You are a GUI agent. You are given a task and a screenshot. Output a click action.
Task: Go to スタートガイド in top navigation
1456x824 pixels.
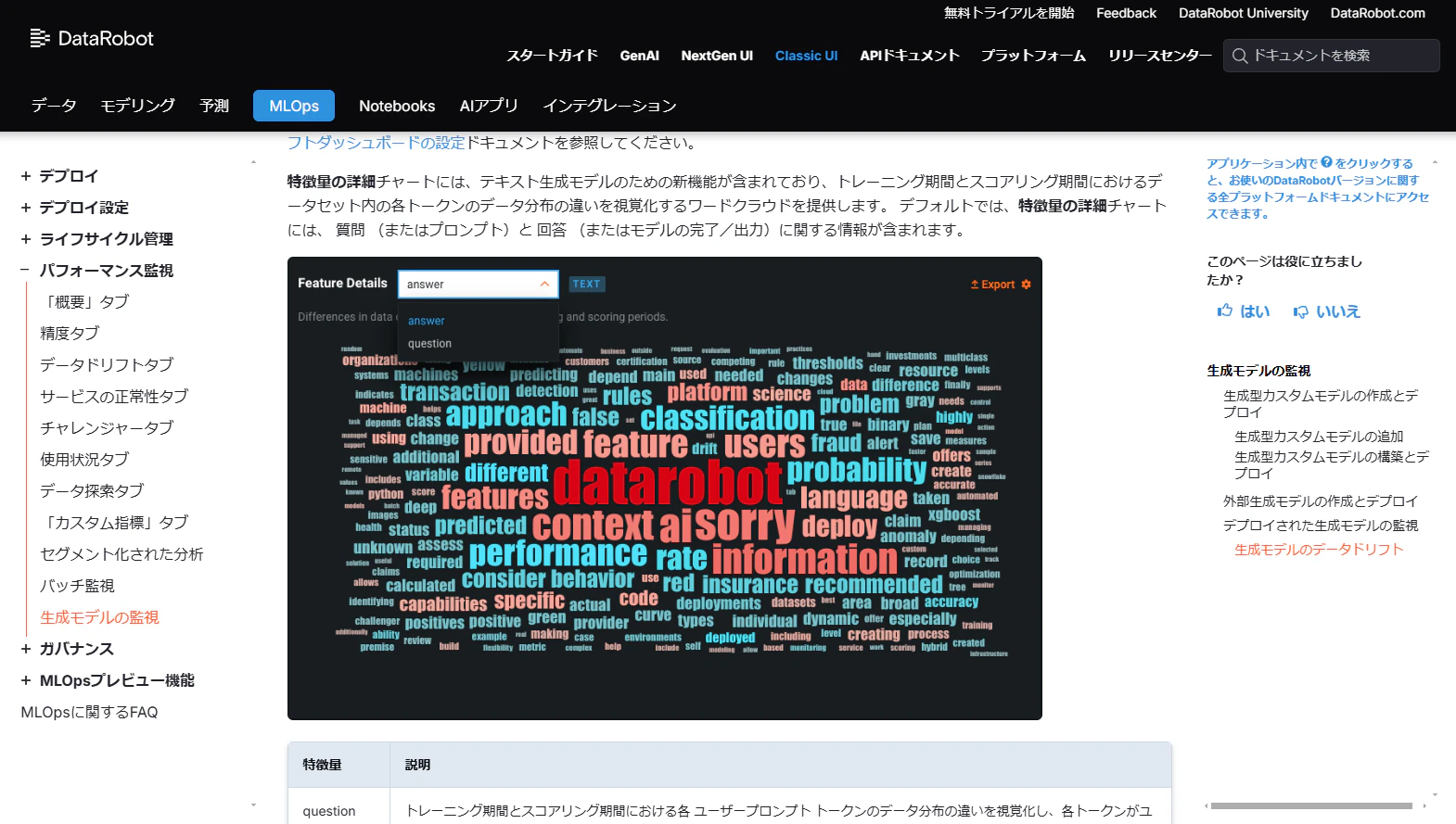pyautogui.click(x=552, y=56)
